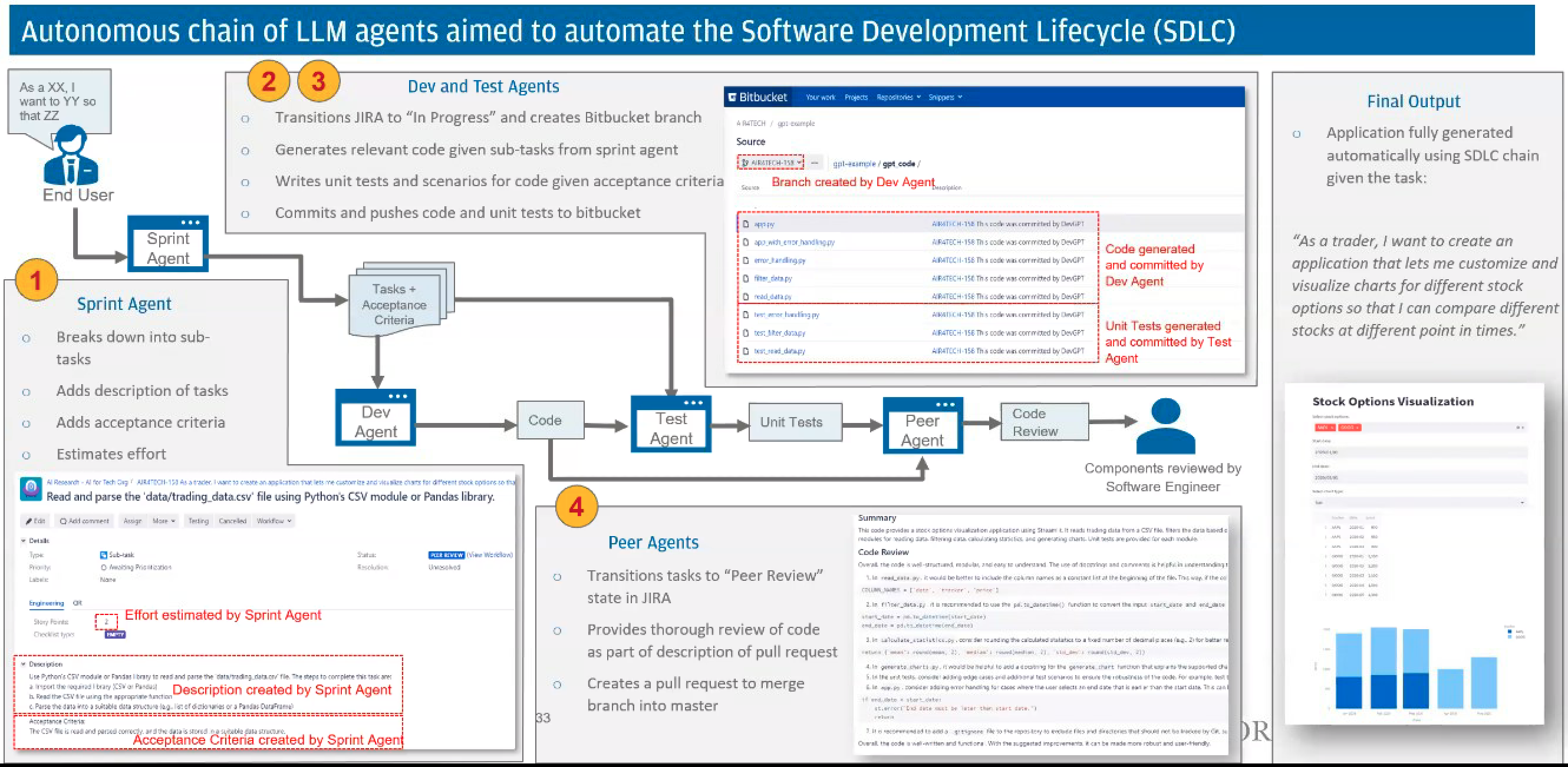Click the Sub-task type icon
Screen dimensions: 1568x767
103,555
